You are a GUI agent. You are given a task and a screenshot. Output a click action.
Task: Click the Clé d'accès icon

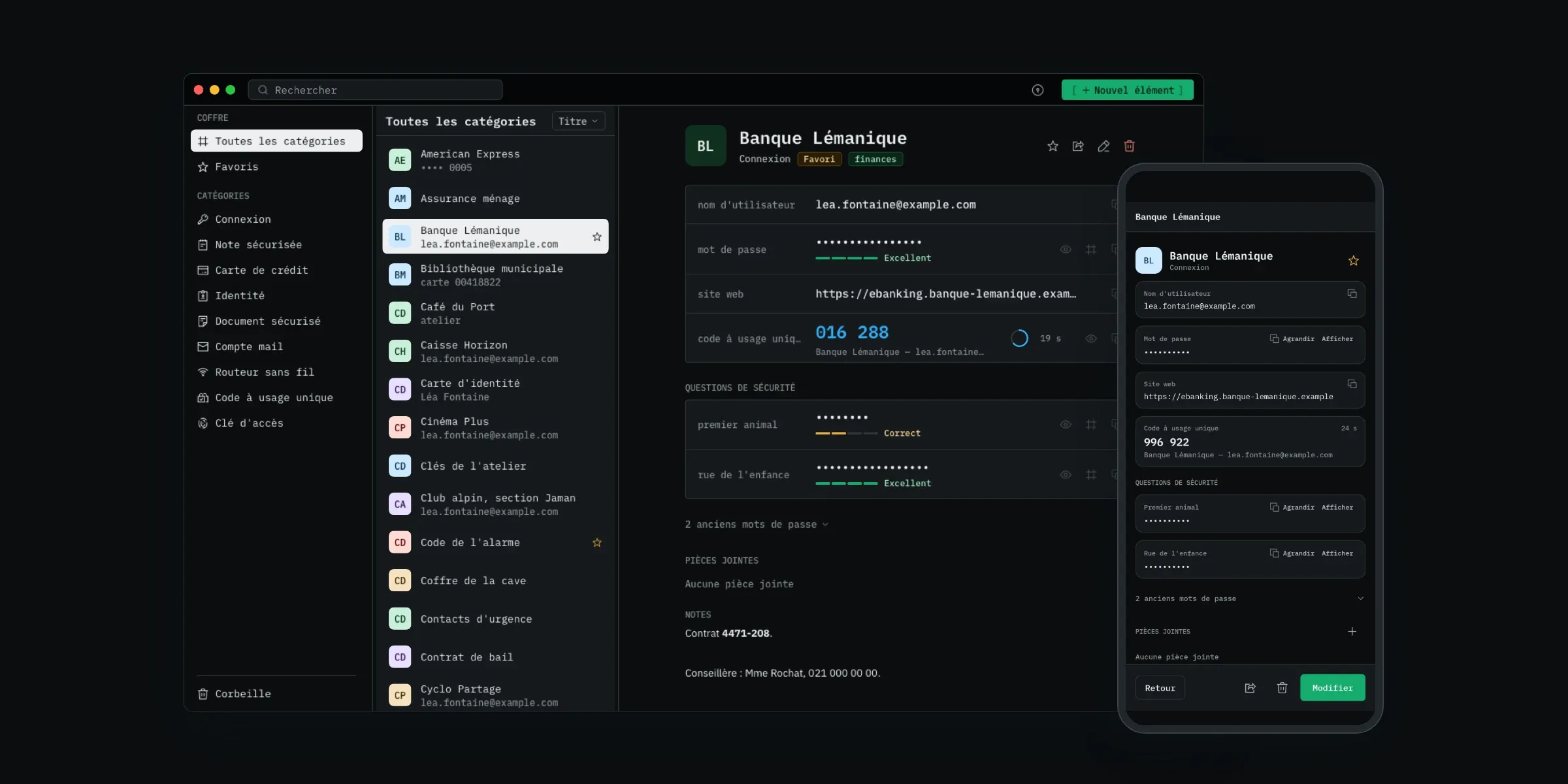pyautogui.click(x=203, y=423)
